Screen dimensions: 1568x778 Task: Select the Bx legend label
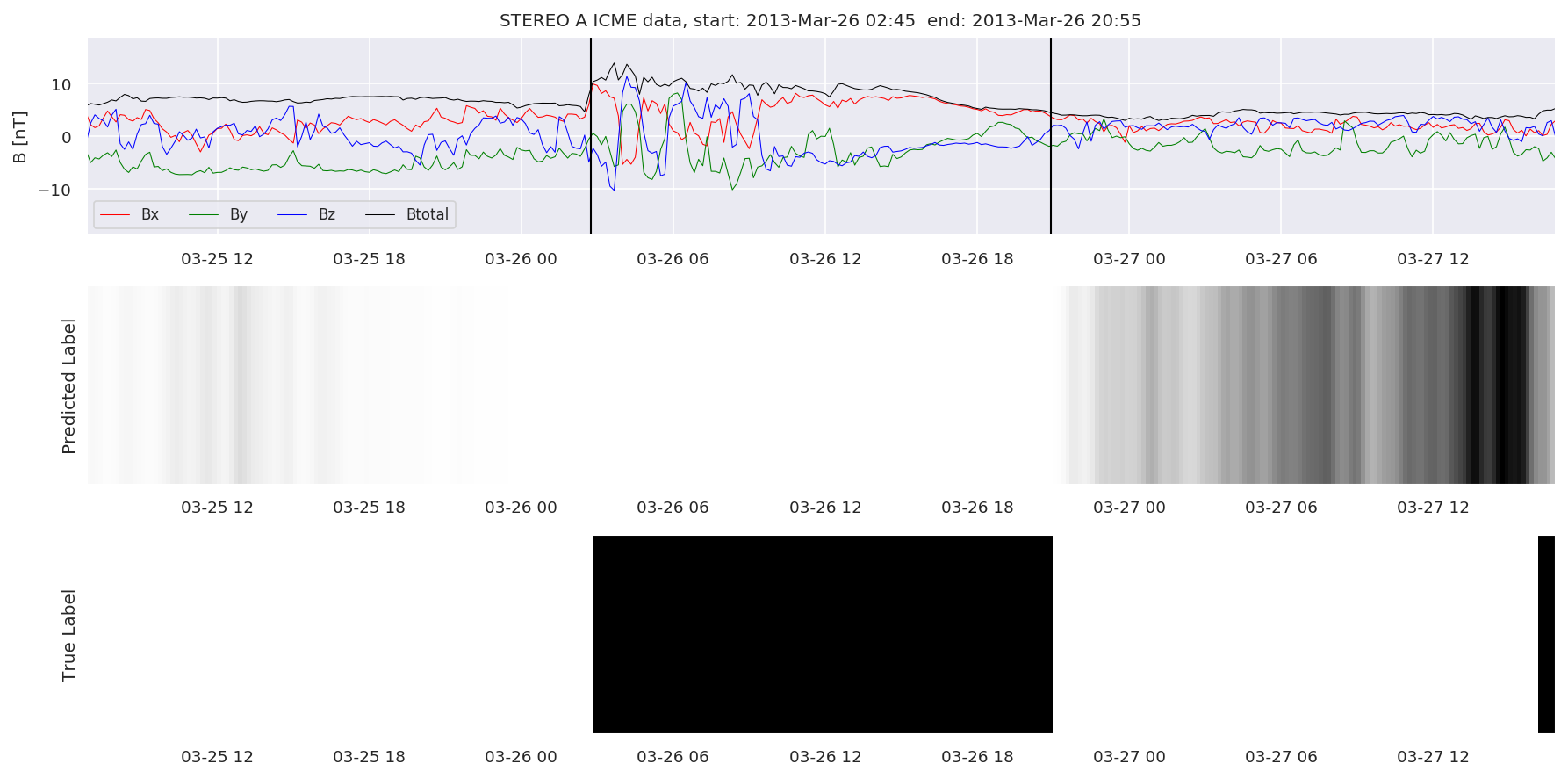point(150,215)
